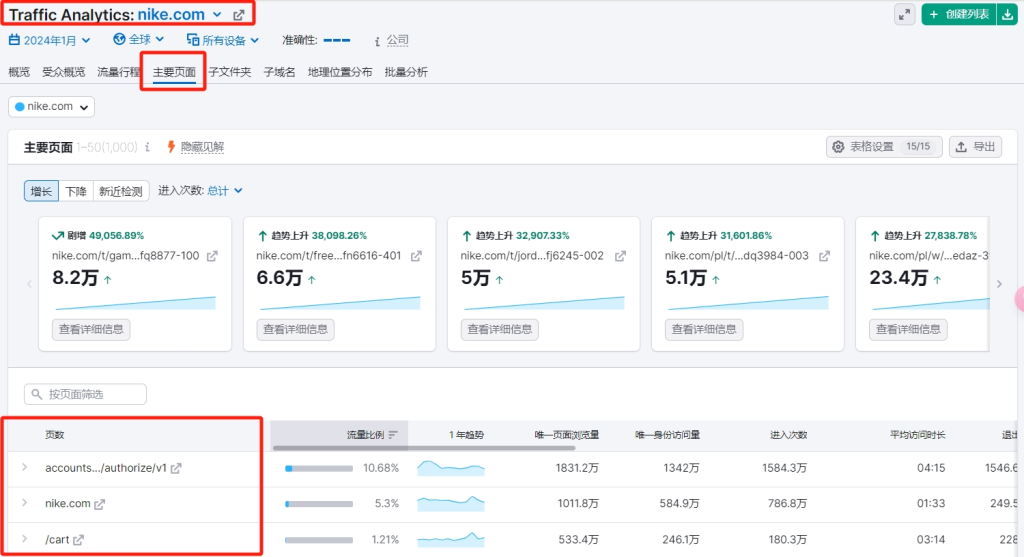This screenshot has height=557, width=1024.
Task: Expand the accounts.../authorize/v1 row
Action: click(24, 468)
